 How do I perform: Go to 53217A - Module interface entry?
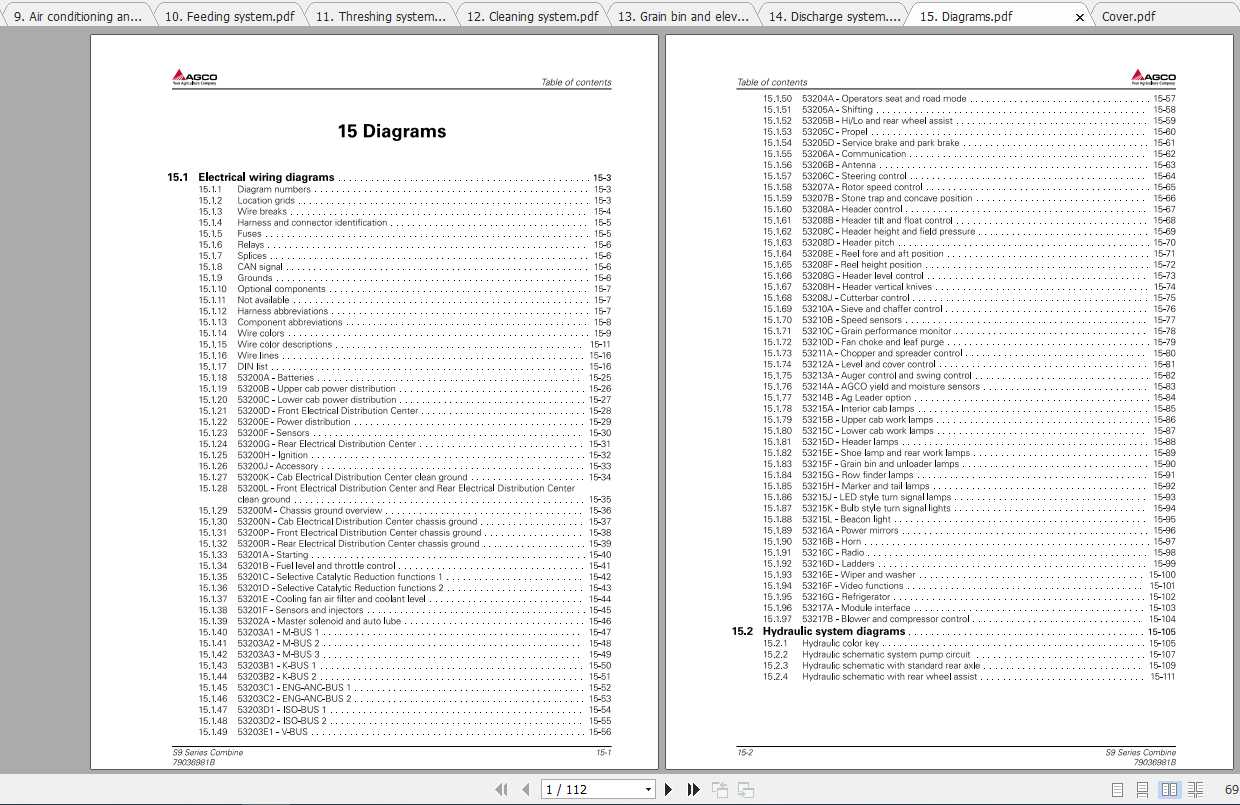[x=856, y=608]
